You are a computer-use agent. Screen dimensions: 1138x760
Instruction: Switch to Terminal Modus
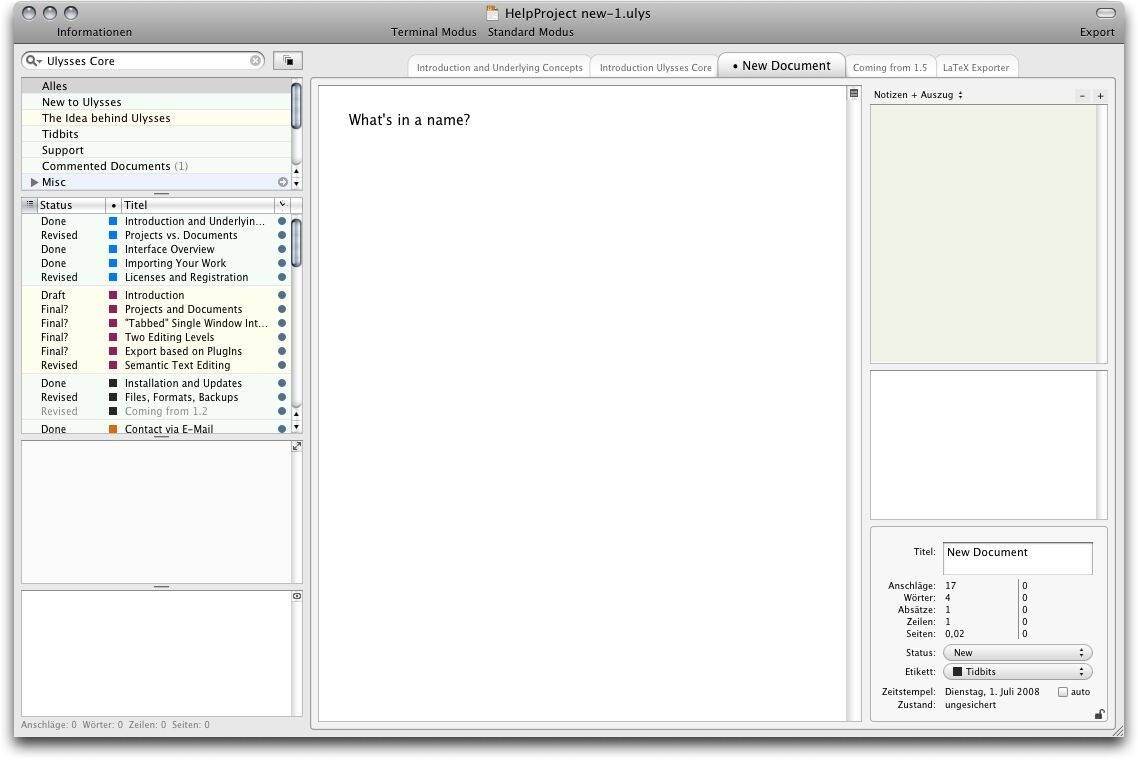click(x=433, y=32)
